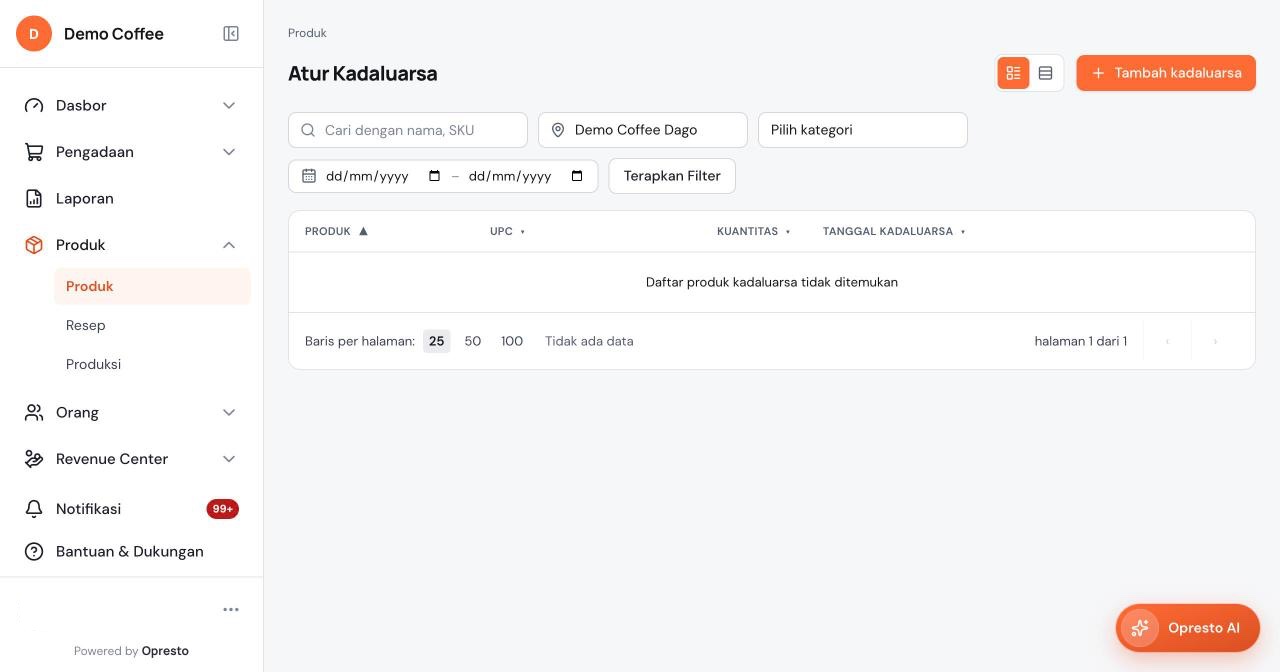Viewport: 1280px width, 672px height.
Task: Collapse the Produk menu chevron
Action: click(229, 245)
